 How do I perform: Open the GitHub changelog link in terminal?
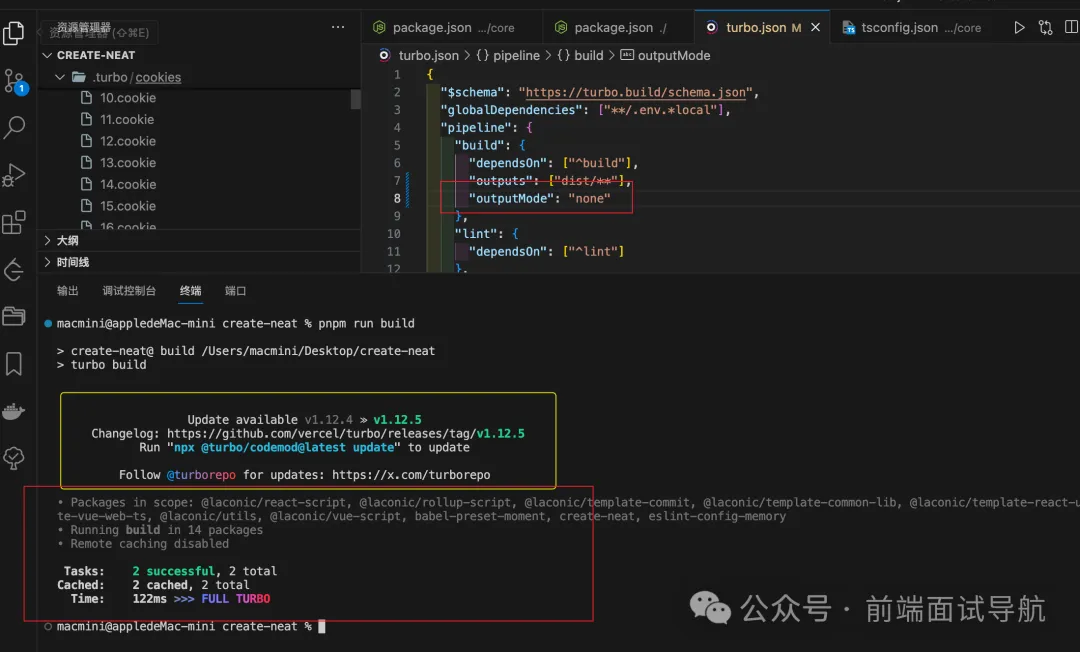pyautogui.click(x=345, y=434)
